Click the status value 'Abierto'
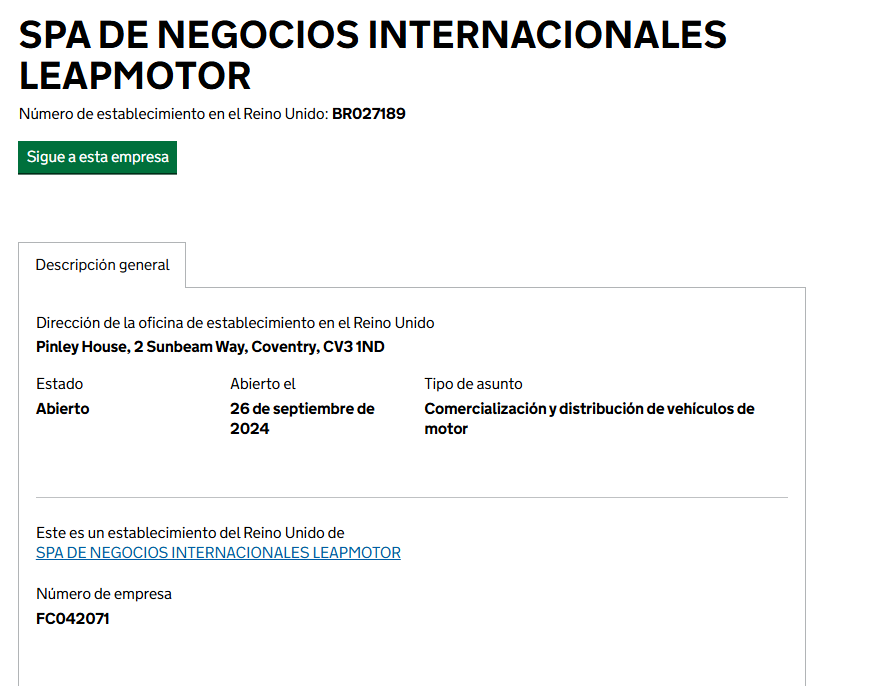This screenshot has width=890, height=686. coord(62,409)
